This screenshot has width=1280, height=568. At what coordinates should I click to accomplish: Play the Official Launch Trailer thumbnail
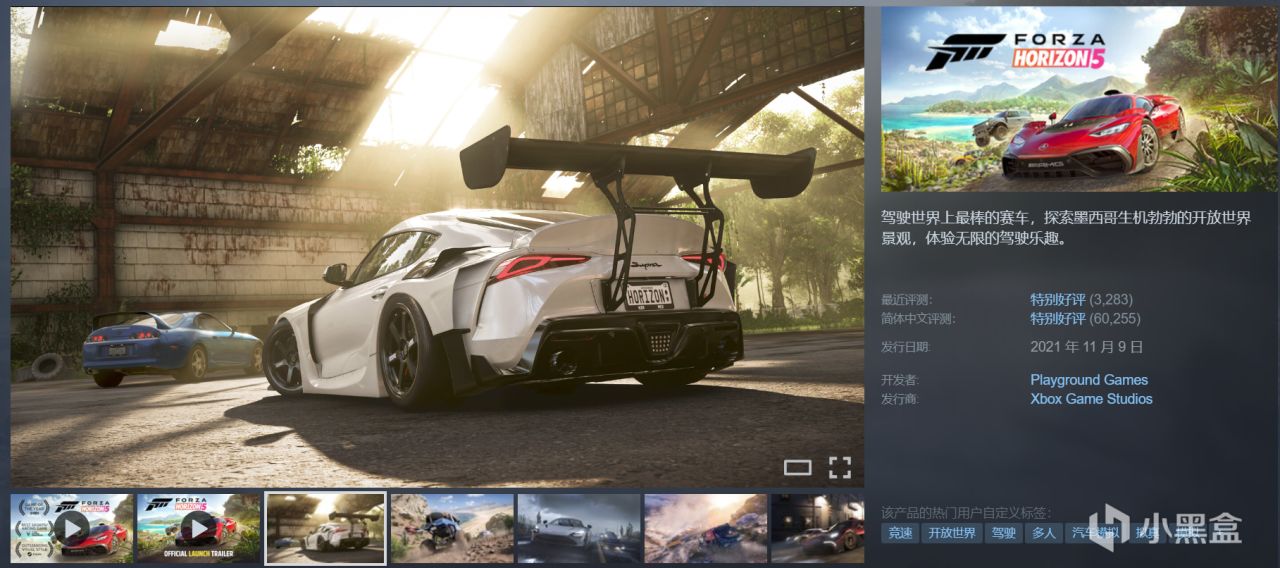[198, 528]
